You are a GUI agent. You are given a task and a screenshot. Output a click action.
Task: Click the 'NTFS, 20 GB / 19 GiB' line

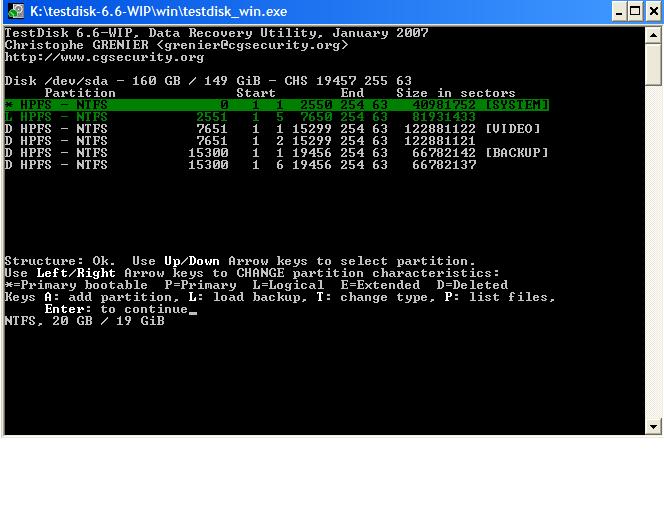pyautogui.click(x=84, y=321)
